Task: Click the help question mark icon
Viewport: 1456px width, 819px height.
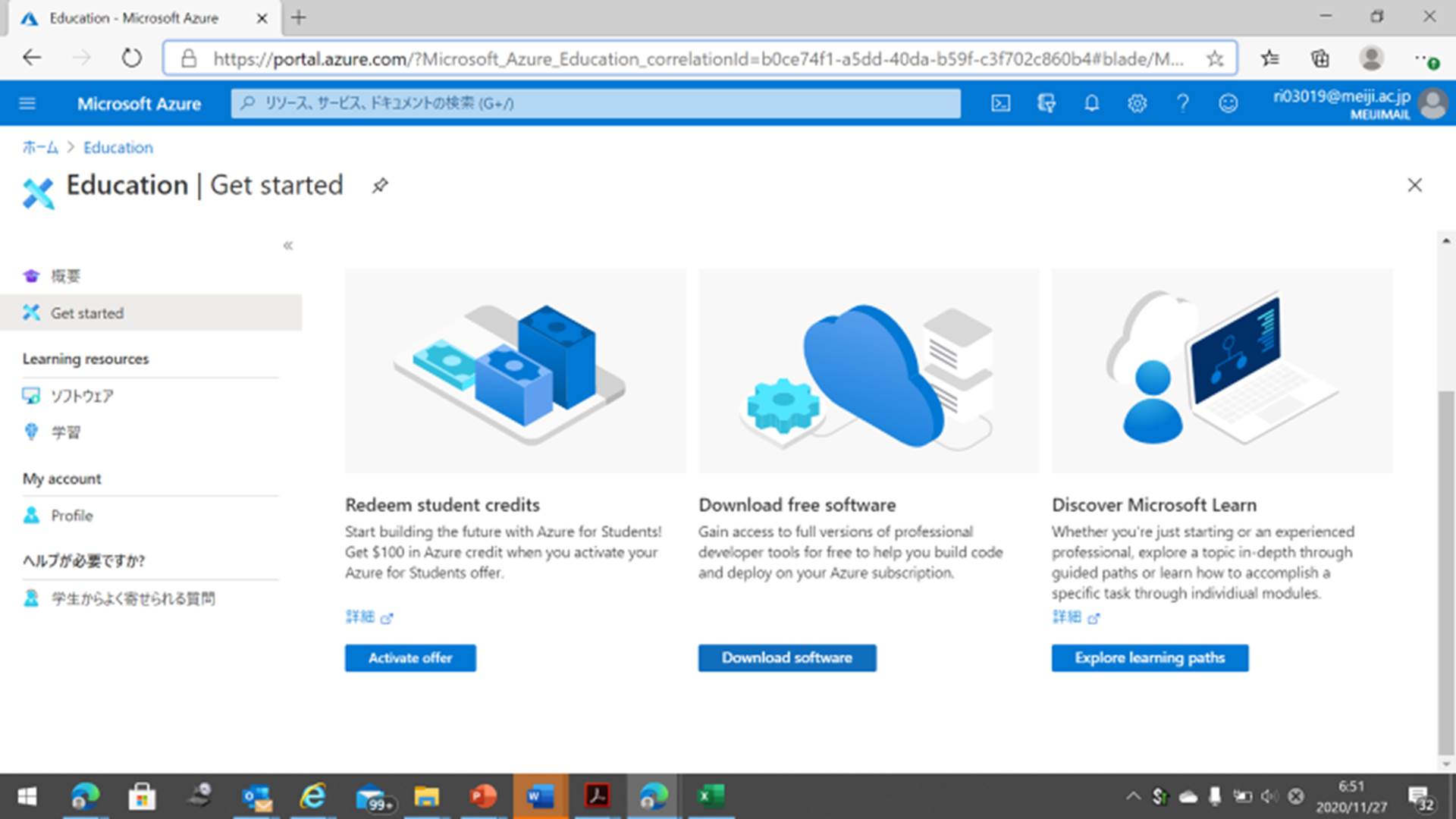Action: [x=1182, y=103]
